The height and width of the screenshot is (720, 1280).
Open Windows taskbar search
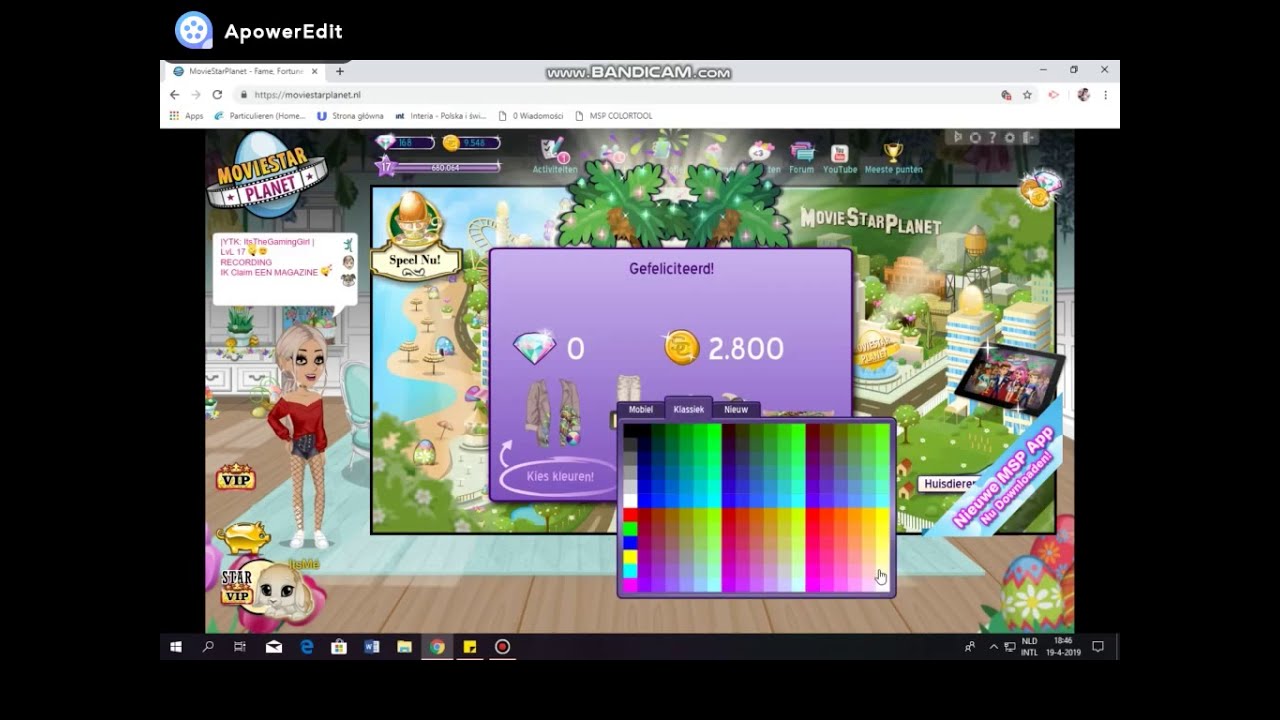coord(208,647)
